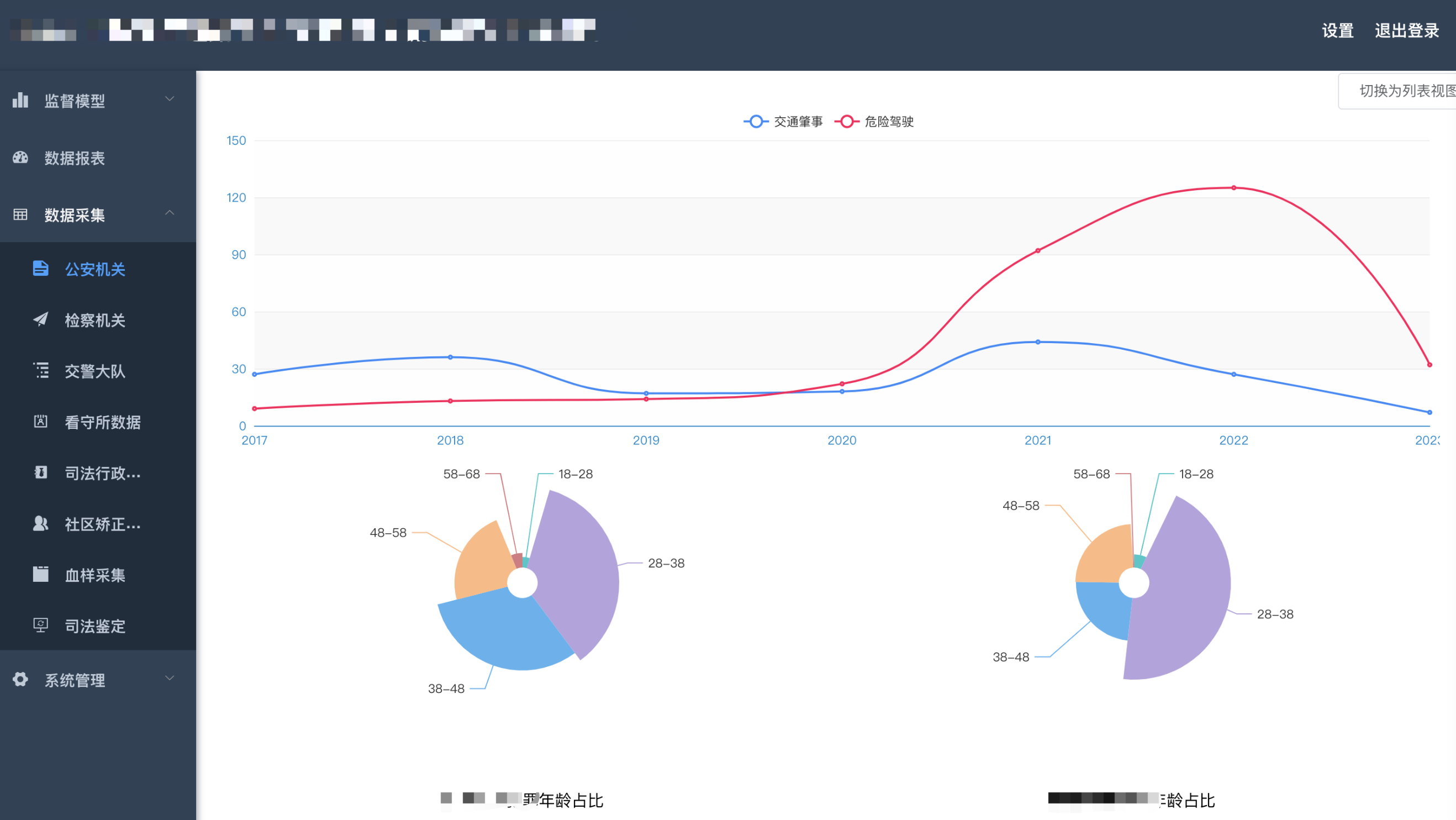Select blue 38-48 slice in left pie

[509, 633]
